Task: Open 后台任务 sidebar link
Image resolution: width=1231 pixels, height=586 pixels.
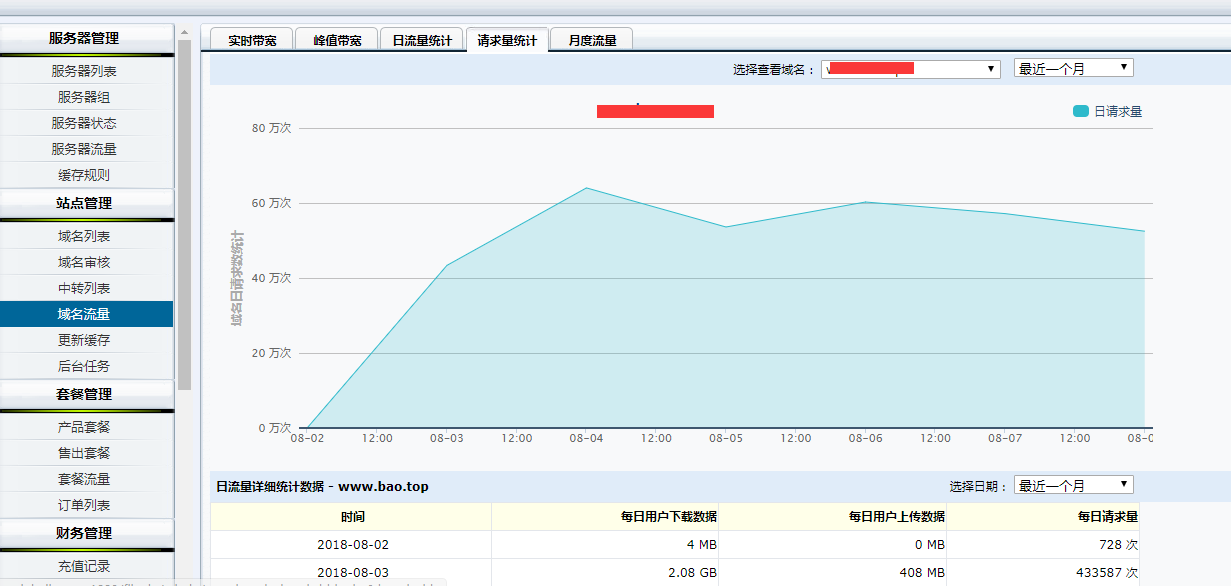Action: point(84,366)
